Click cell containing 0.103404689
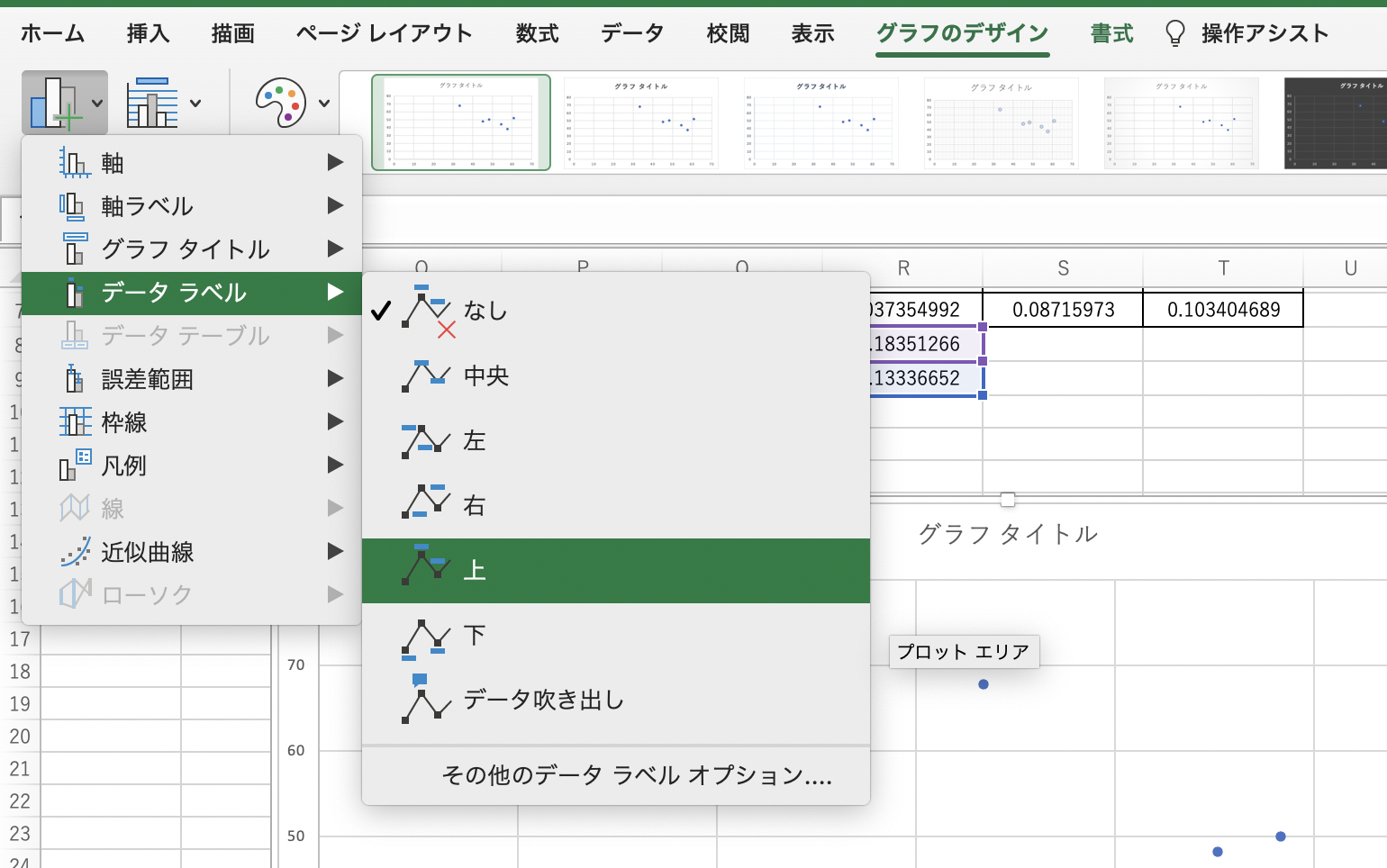Screen dimensions: 1387x868 click(x=1223, y=310)
